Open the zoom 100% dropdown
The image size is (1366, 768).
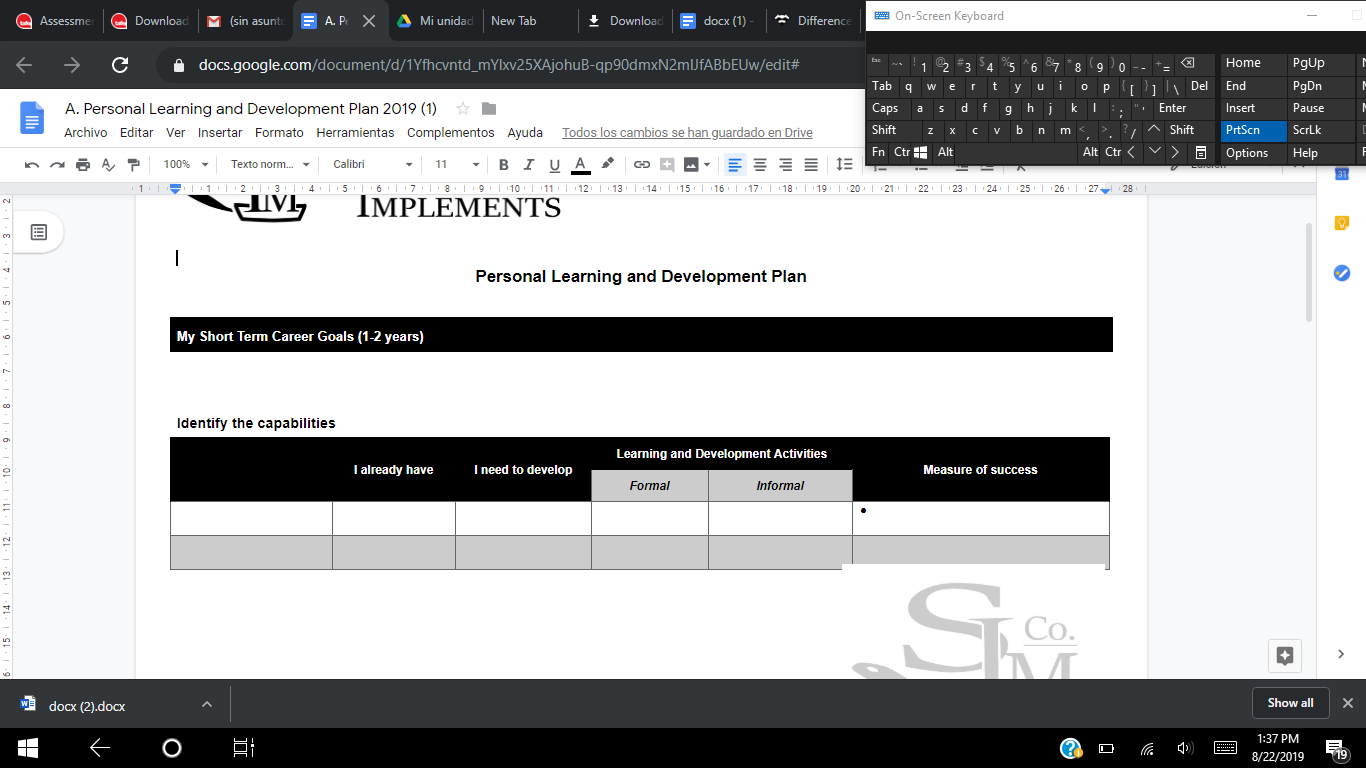(186, 165)
